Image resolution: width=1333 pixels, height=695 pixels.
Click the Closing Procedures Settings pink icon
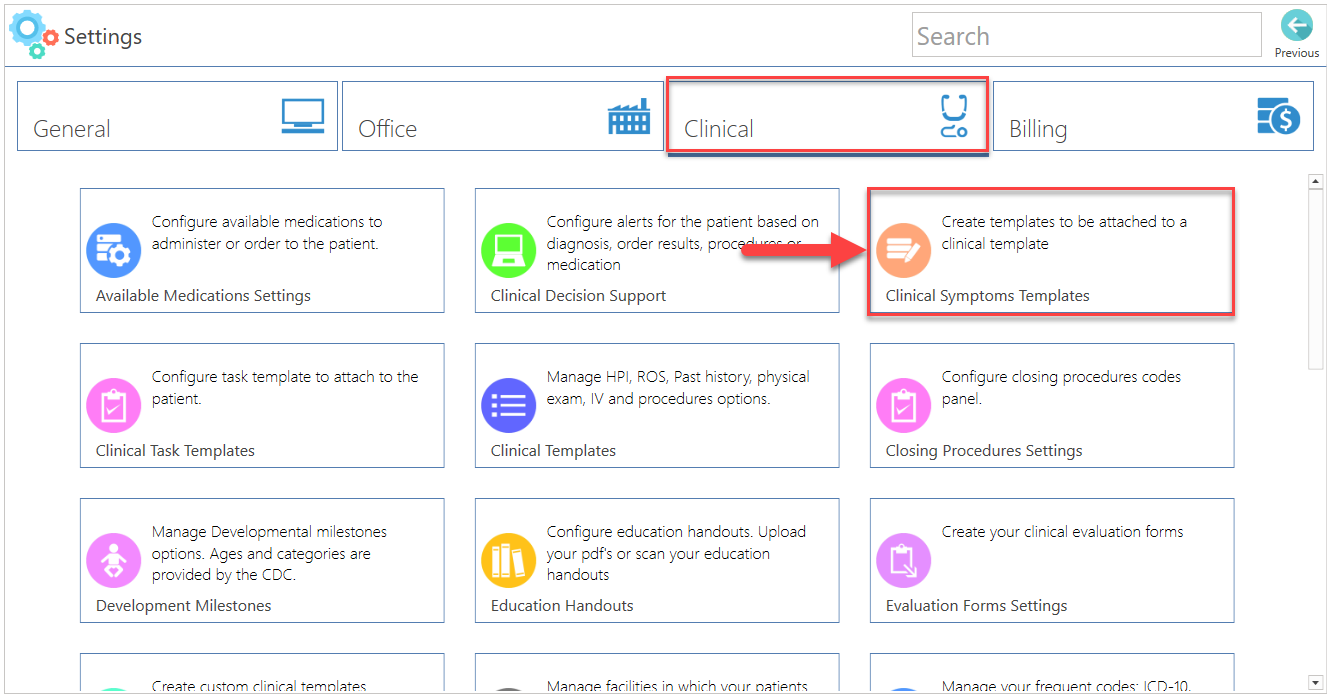(x=904, y=405)
